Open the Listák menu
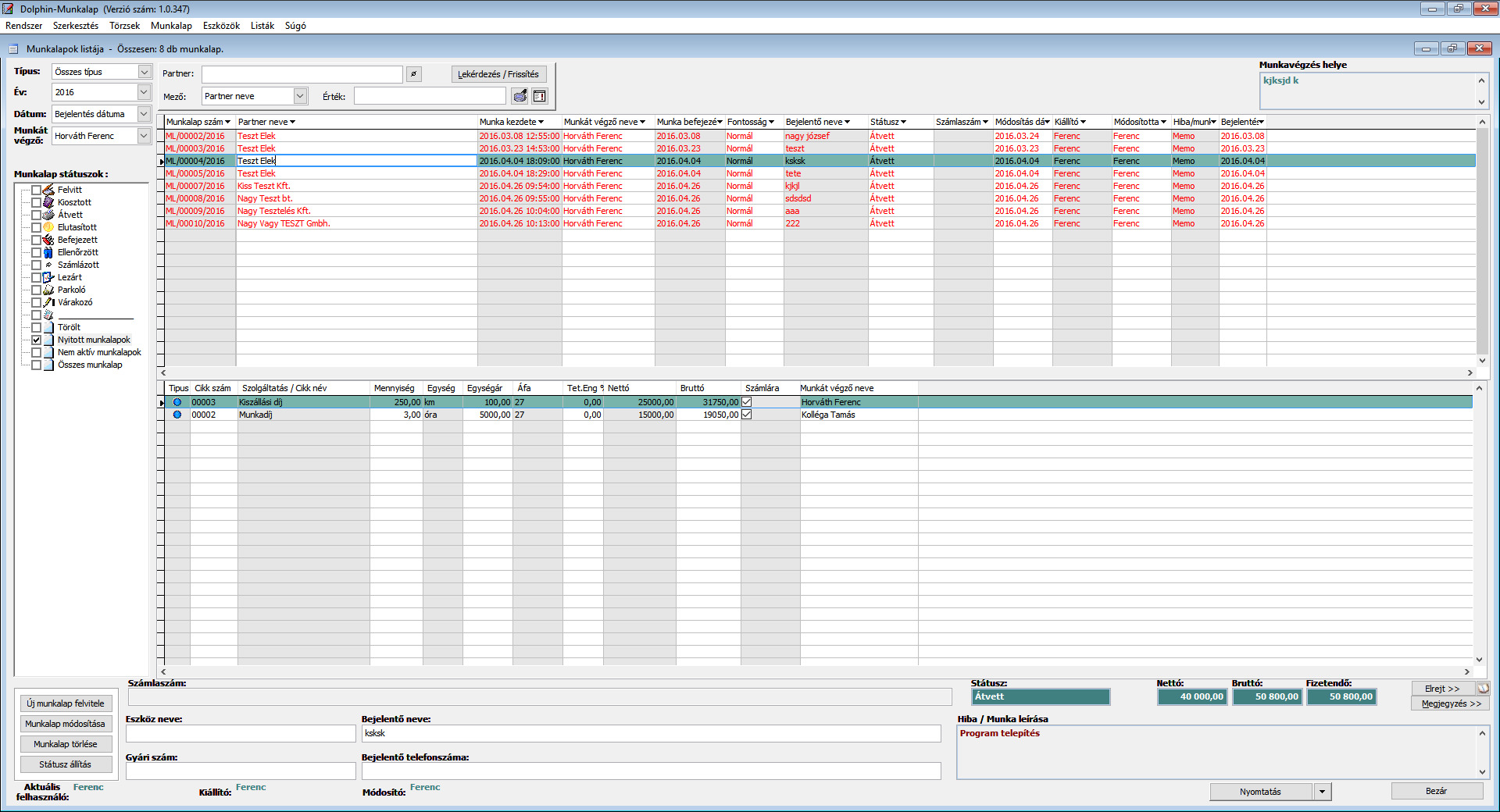This screenshot has height=812, width=1500. click(262, 26)
